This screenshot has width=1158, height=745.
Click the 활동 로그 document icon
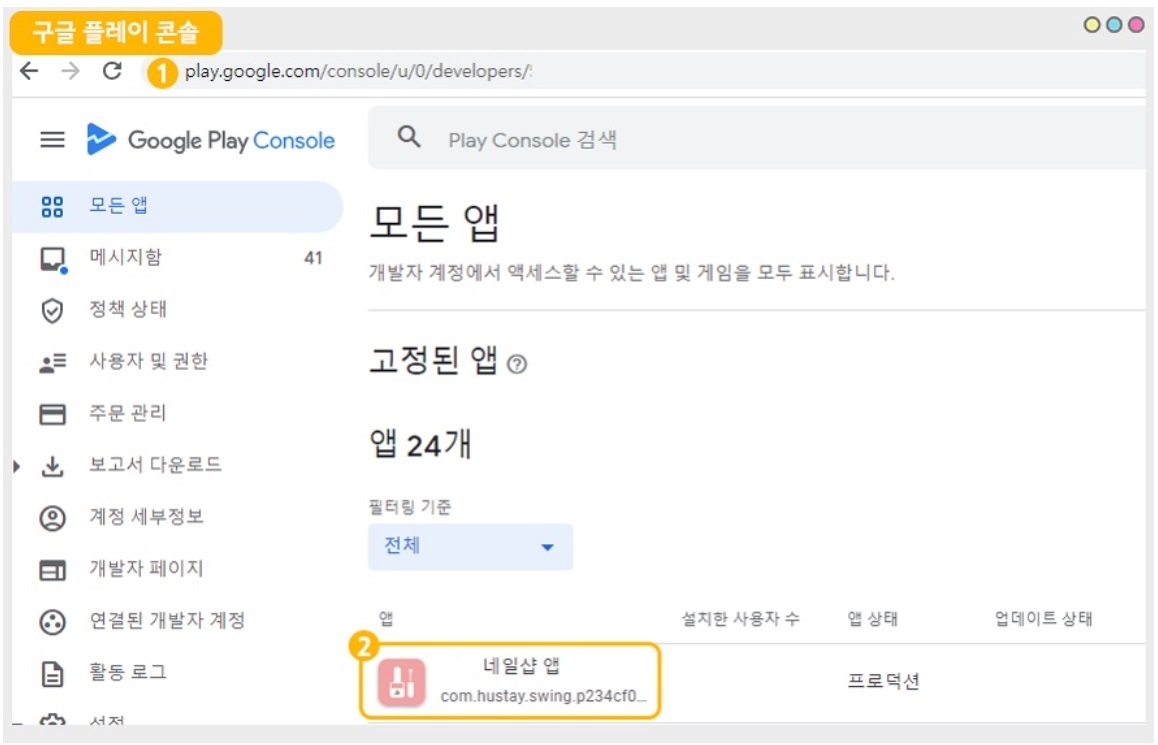pyautogui.click(x=52, y=674)
